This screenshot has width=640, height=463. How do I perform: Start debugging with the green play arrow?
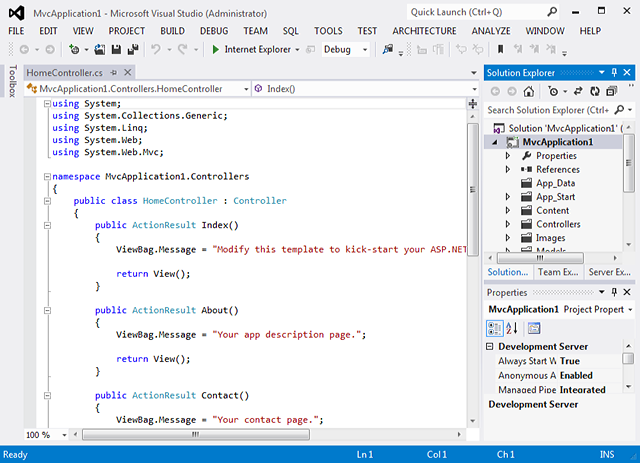(x=214, y=49)
